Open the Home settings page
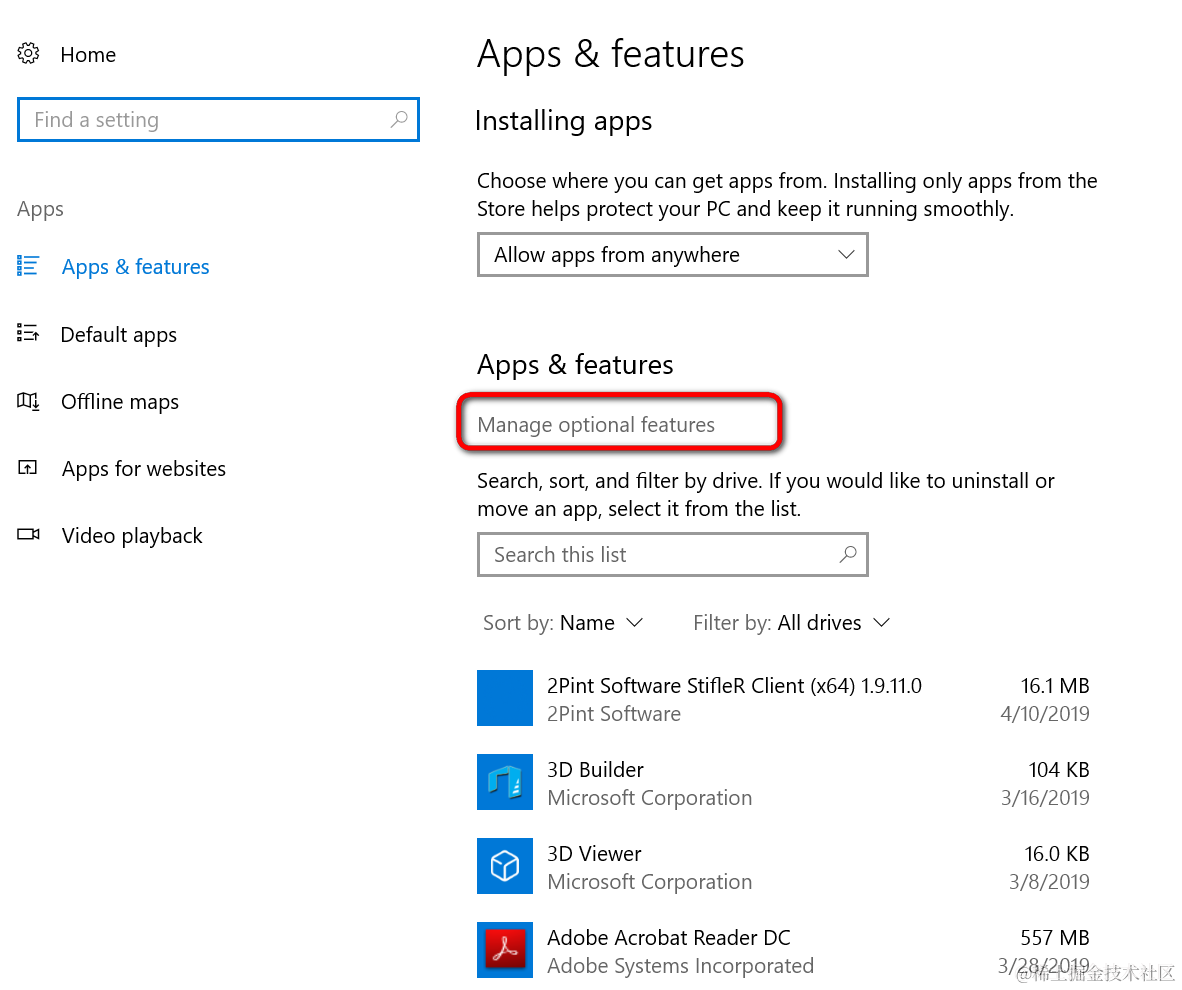The height and width of the screenshot is (990, 1182). point(88,55)
